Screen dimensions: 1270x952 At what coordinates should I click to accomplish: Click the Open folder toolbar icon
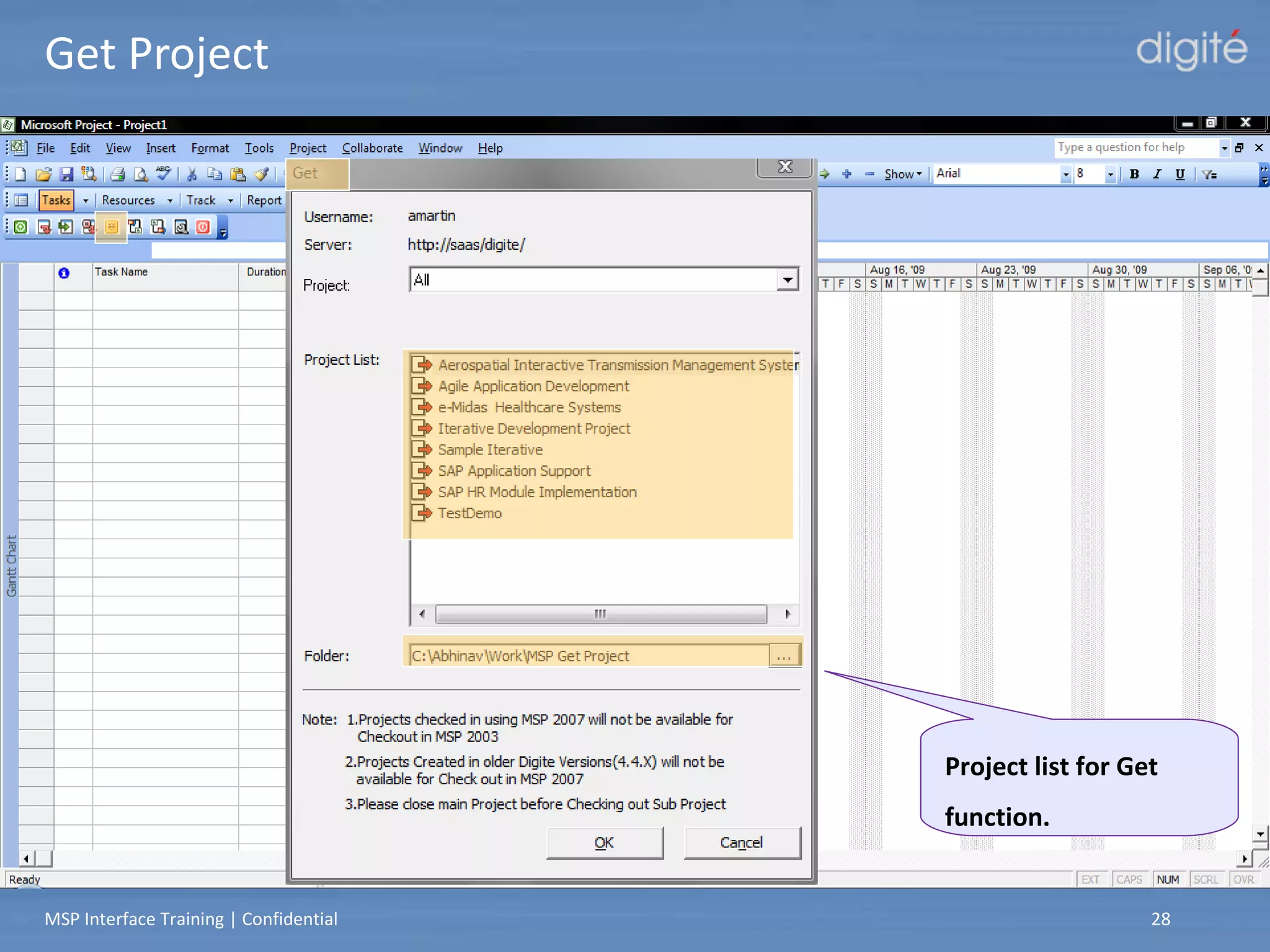coord(43,174)
